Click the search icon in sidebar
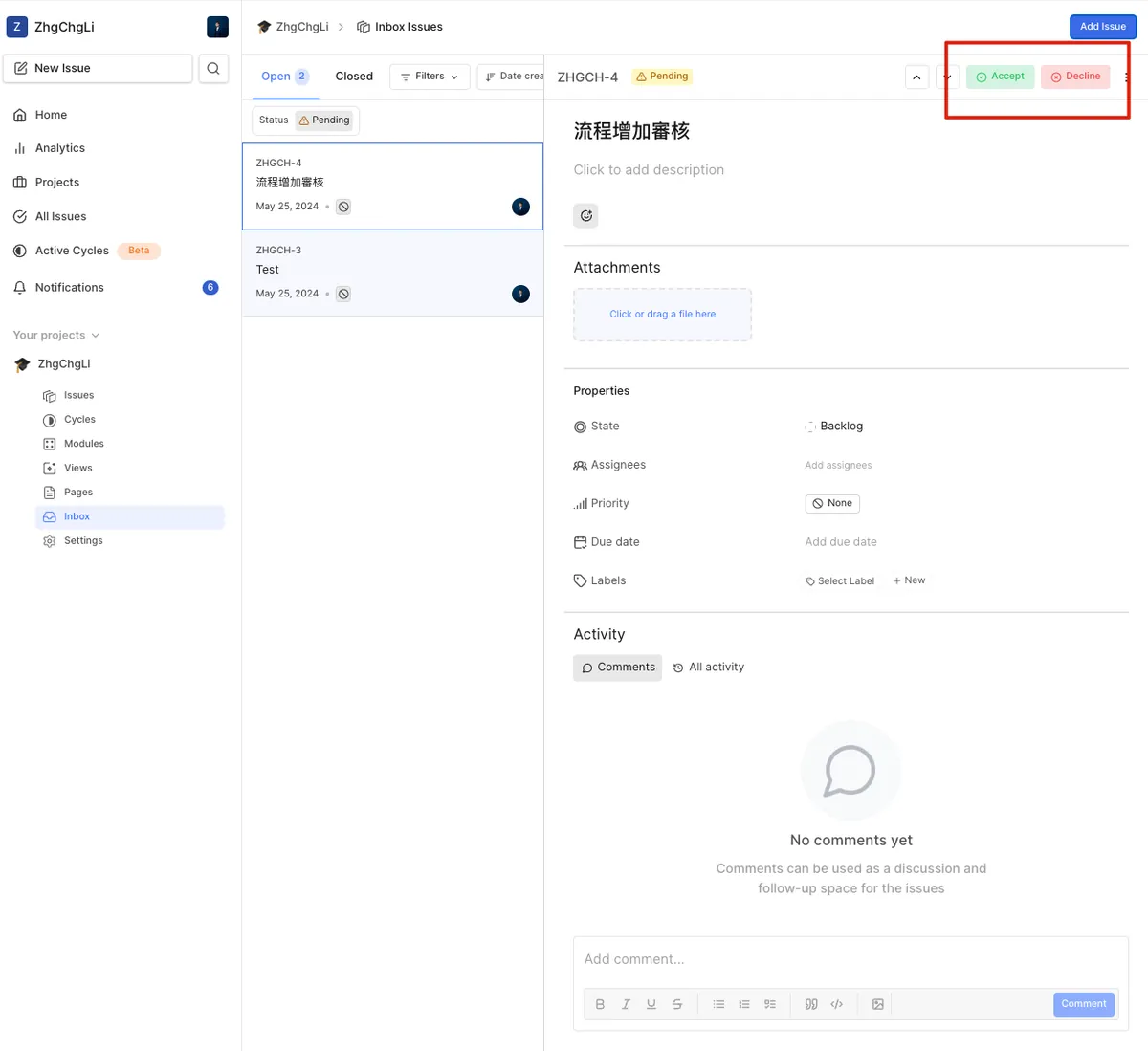 (213, 68)
